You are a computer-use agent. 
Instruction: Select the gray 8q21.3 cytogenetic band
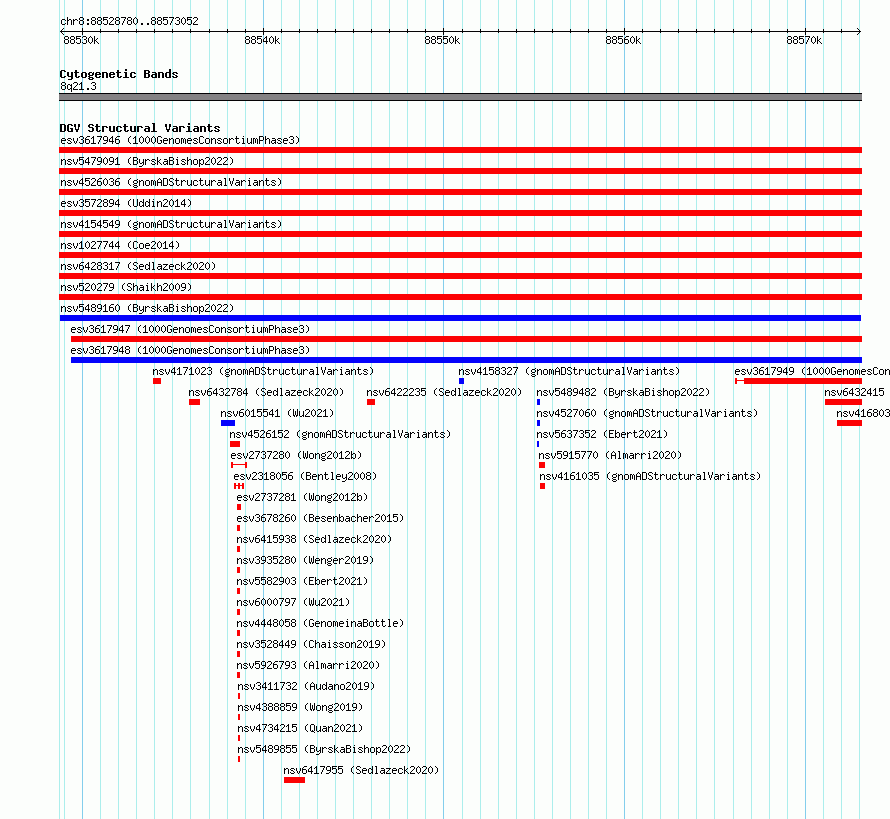coord(460,97)
